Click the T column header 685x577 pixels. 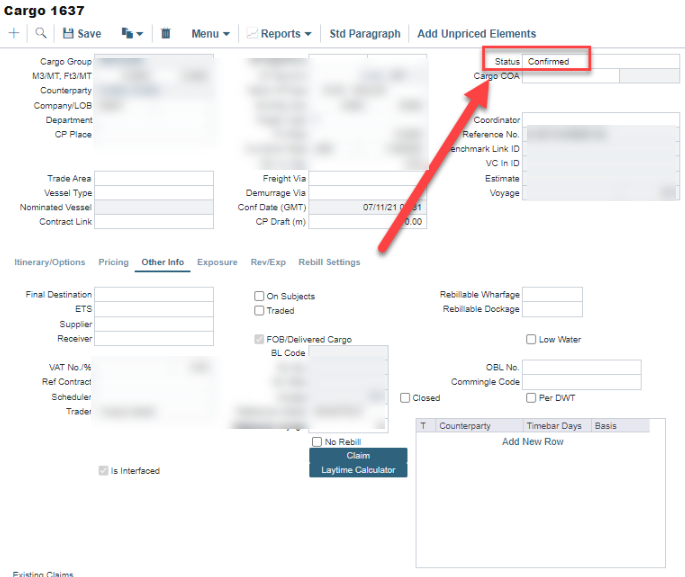click(426, 425)
